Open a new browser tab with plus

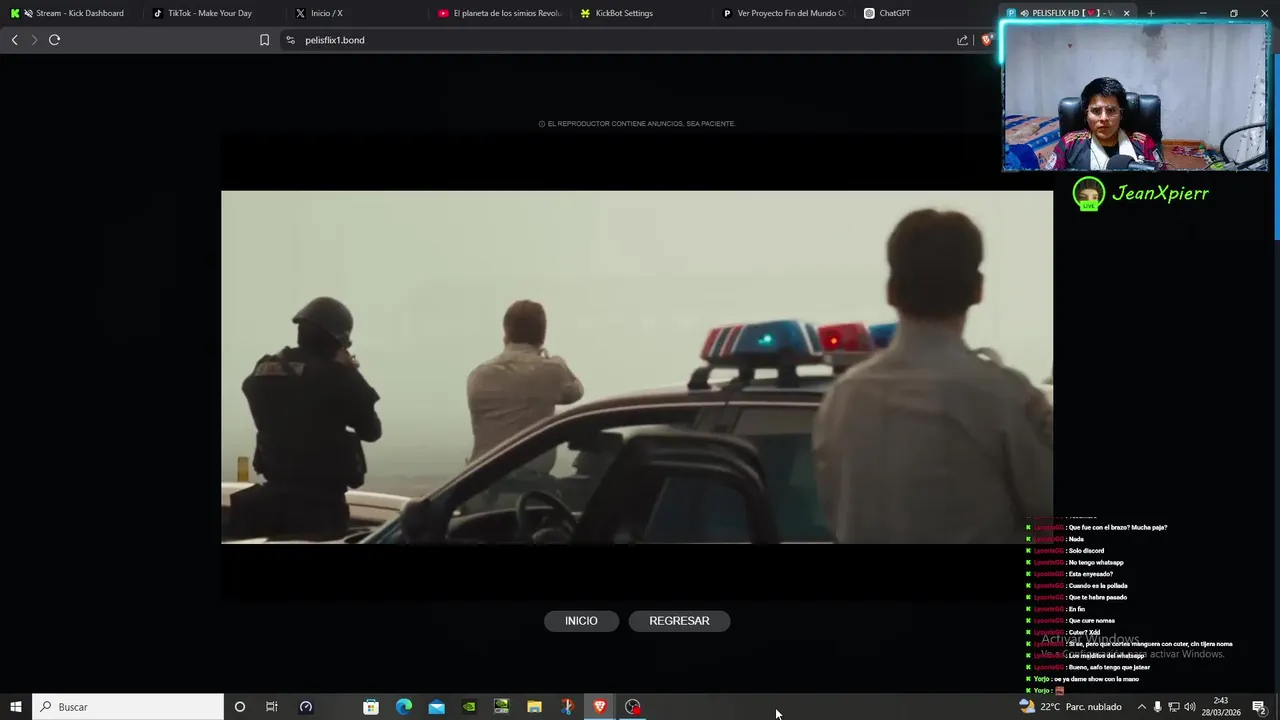[x=1151, y=13]
